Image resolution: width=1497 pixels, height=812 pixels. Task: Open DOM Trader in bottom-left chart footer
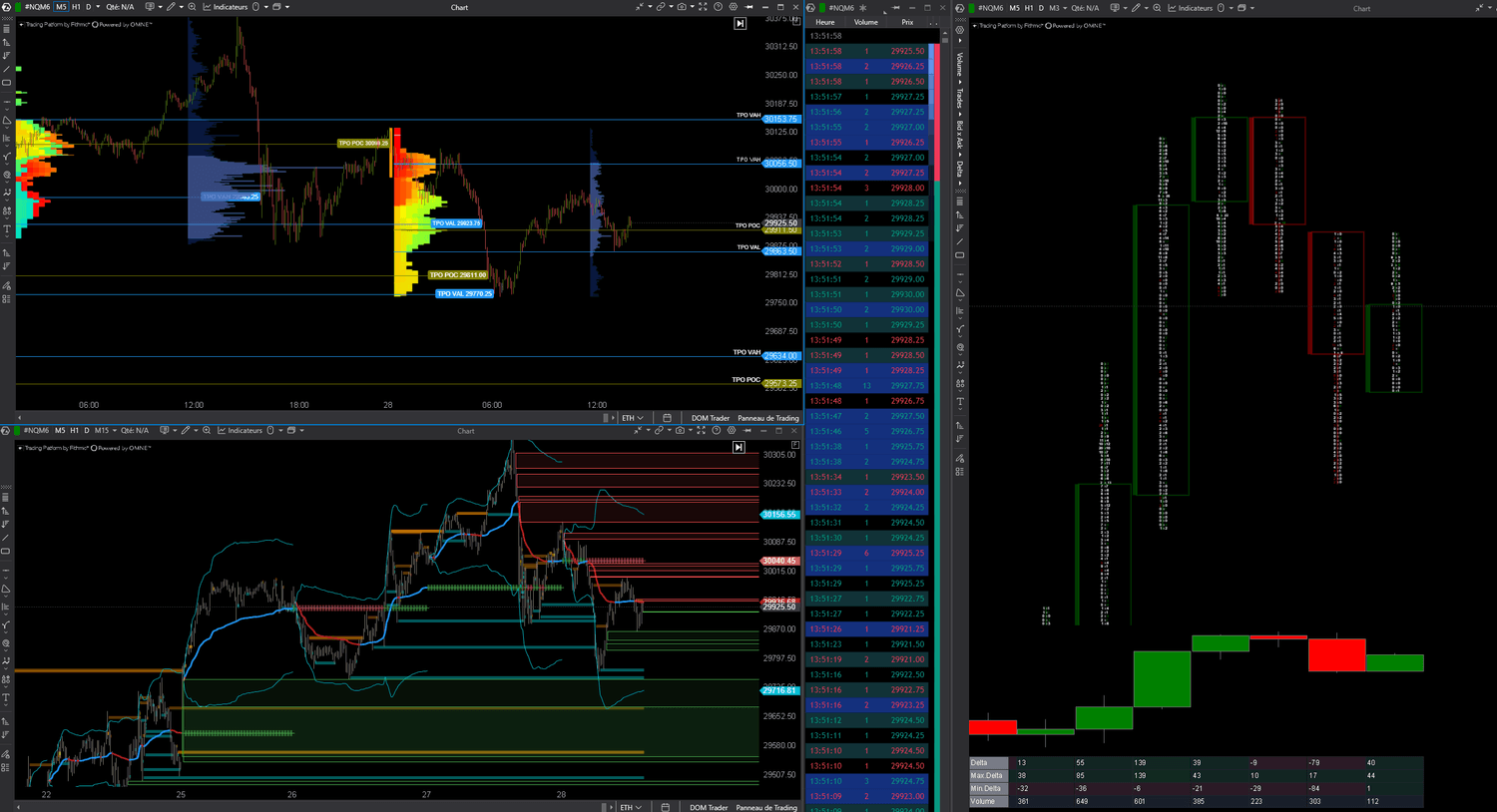pos(709,807)
